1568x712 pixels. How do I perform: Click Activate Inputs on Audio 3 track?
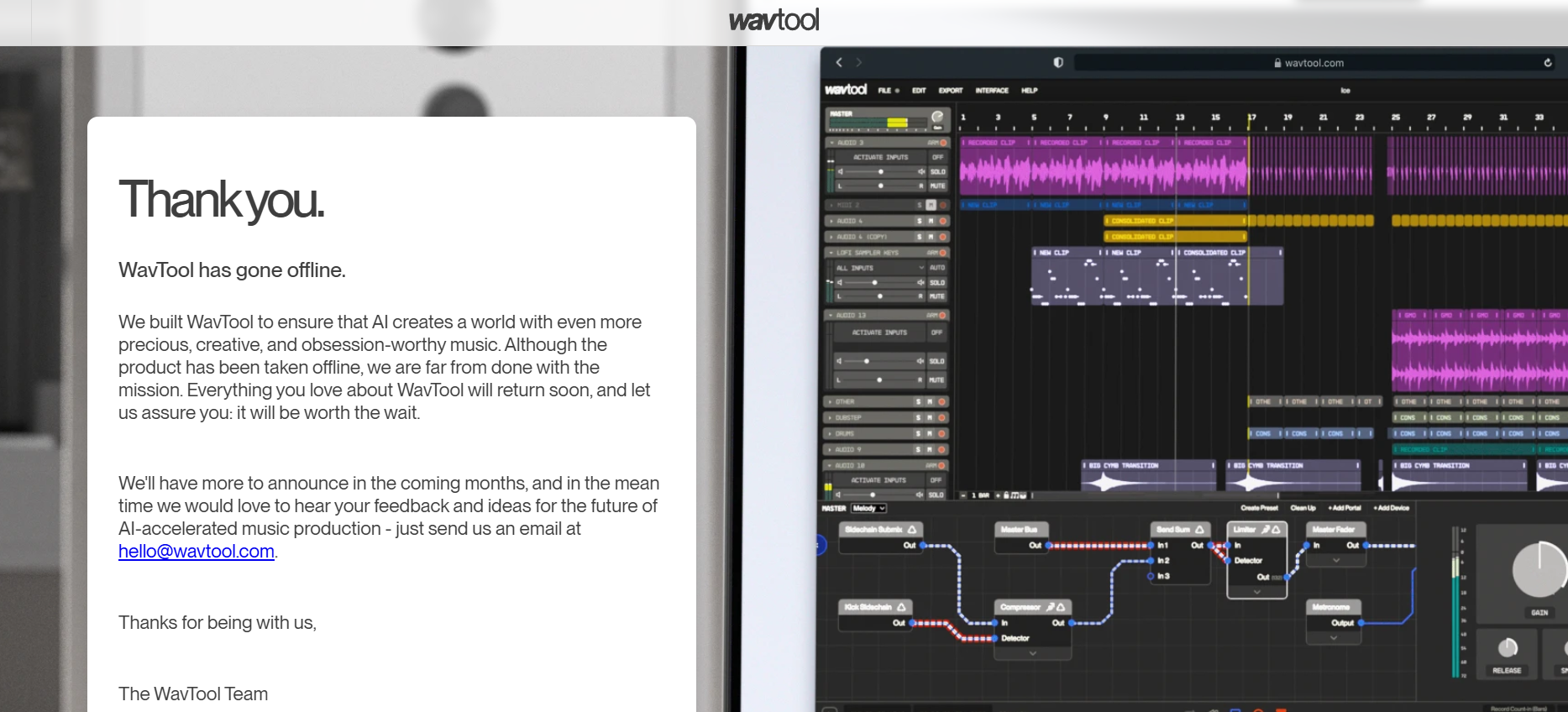pyautogui.click(x=880, y=157)
